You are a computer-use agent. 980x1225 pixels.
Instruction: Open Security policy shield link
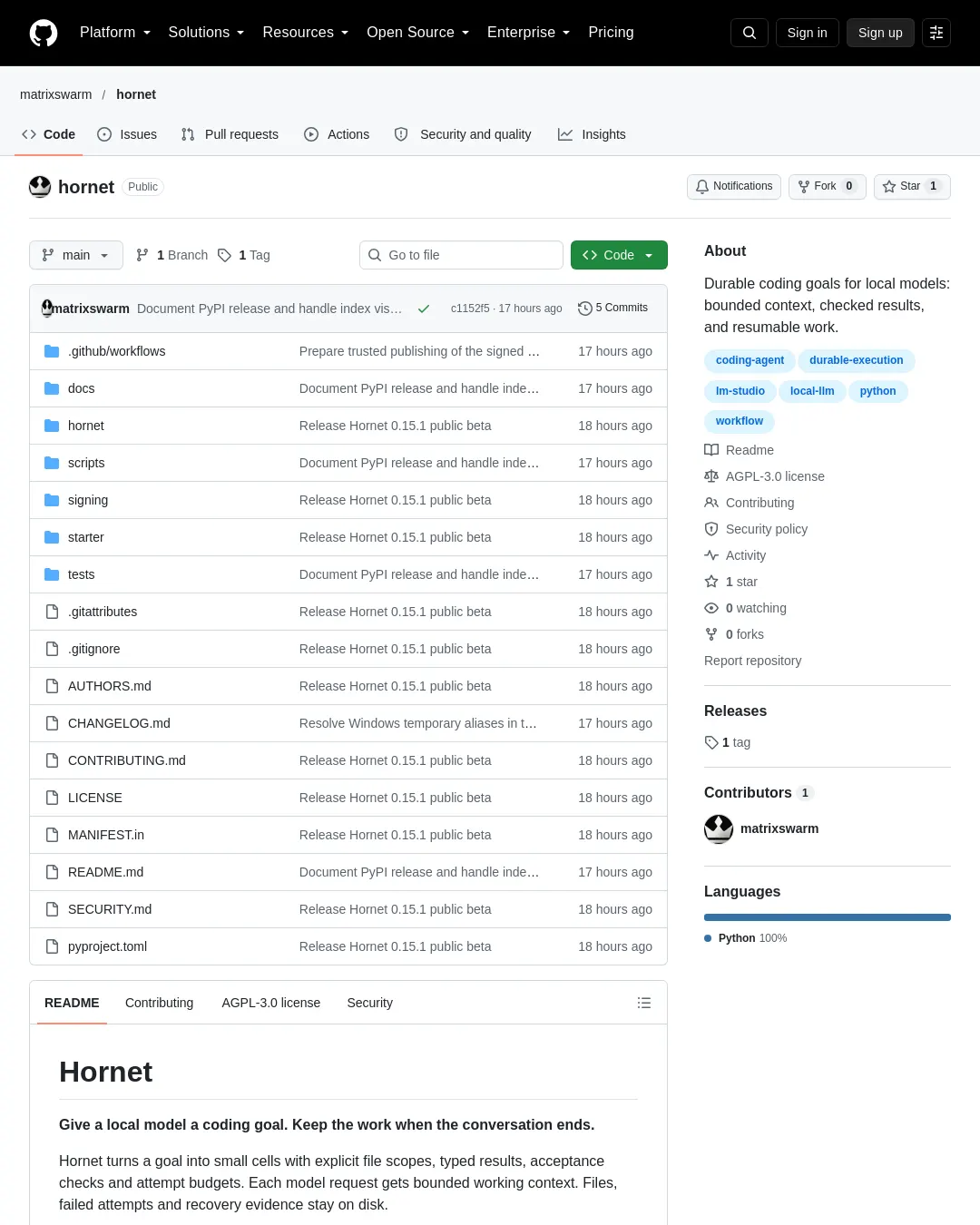click(756, 529)
